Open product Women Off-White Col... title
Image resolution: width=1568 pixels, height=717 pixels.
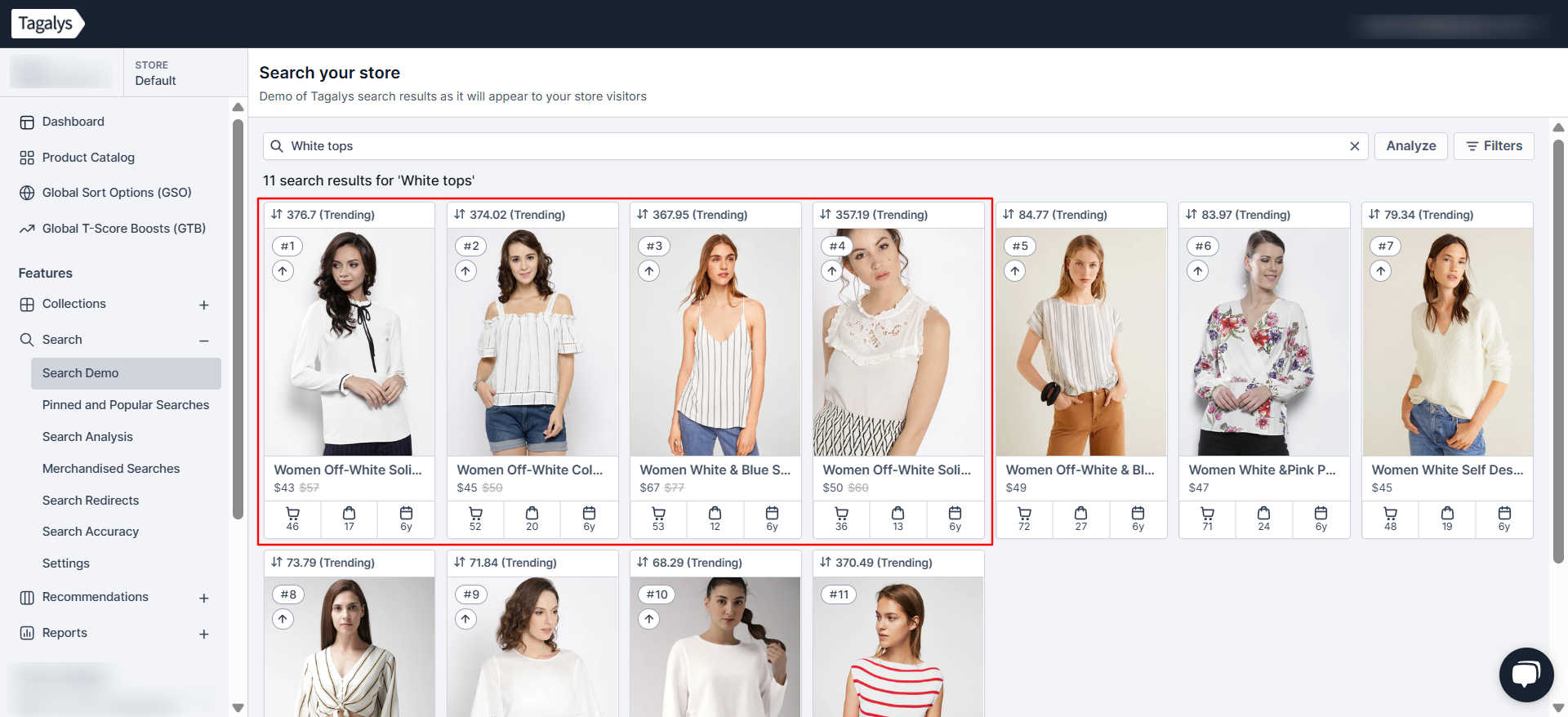click(530, 470)
